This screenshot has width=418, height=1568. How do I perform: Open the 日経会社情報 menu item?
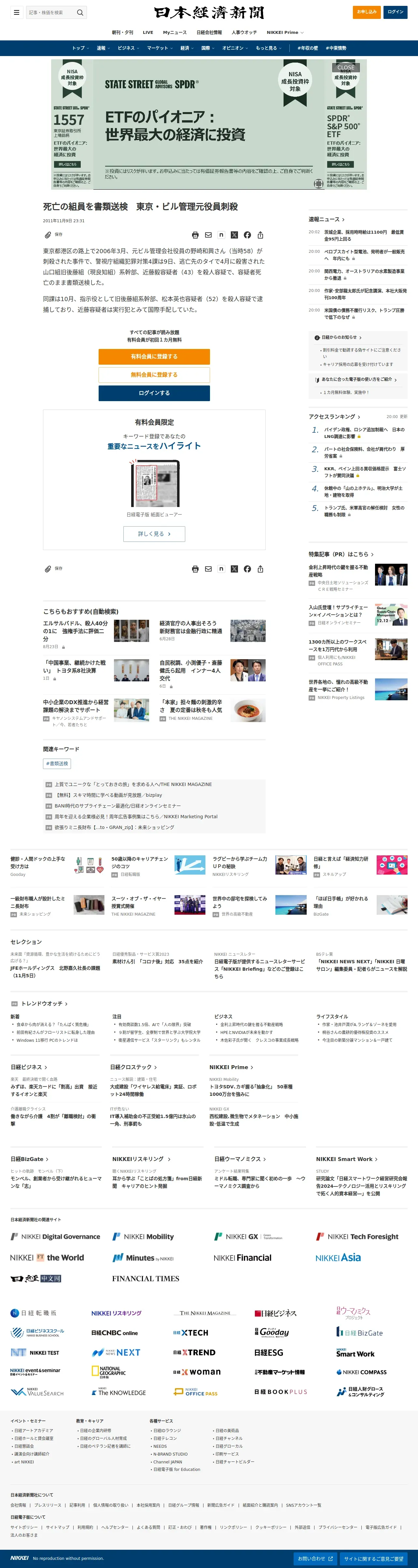click(209, 32)
